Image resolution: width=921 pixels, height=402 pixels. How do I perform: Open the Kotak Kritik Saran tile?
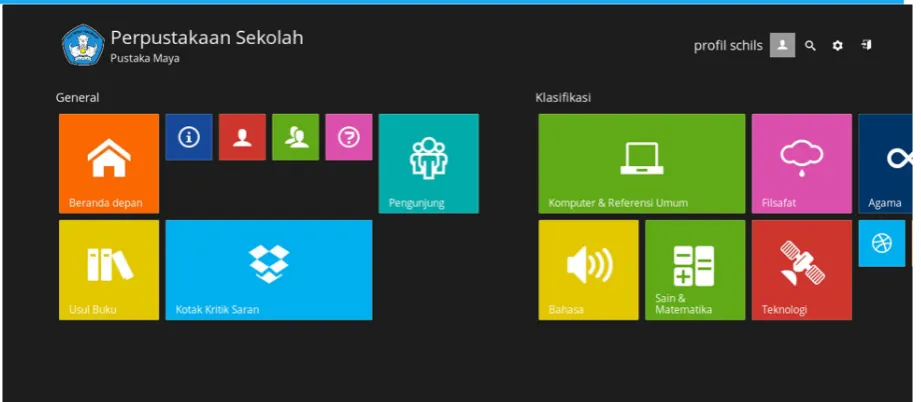(268, 270)
